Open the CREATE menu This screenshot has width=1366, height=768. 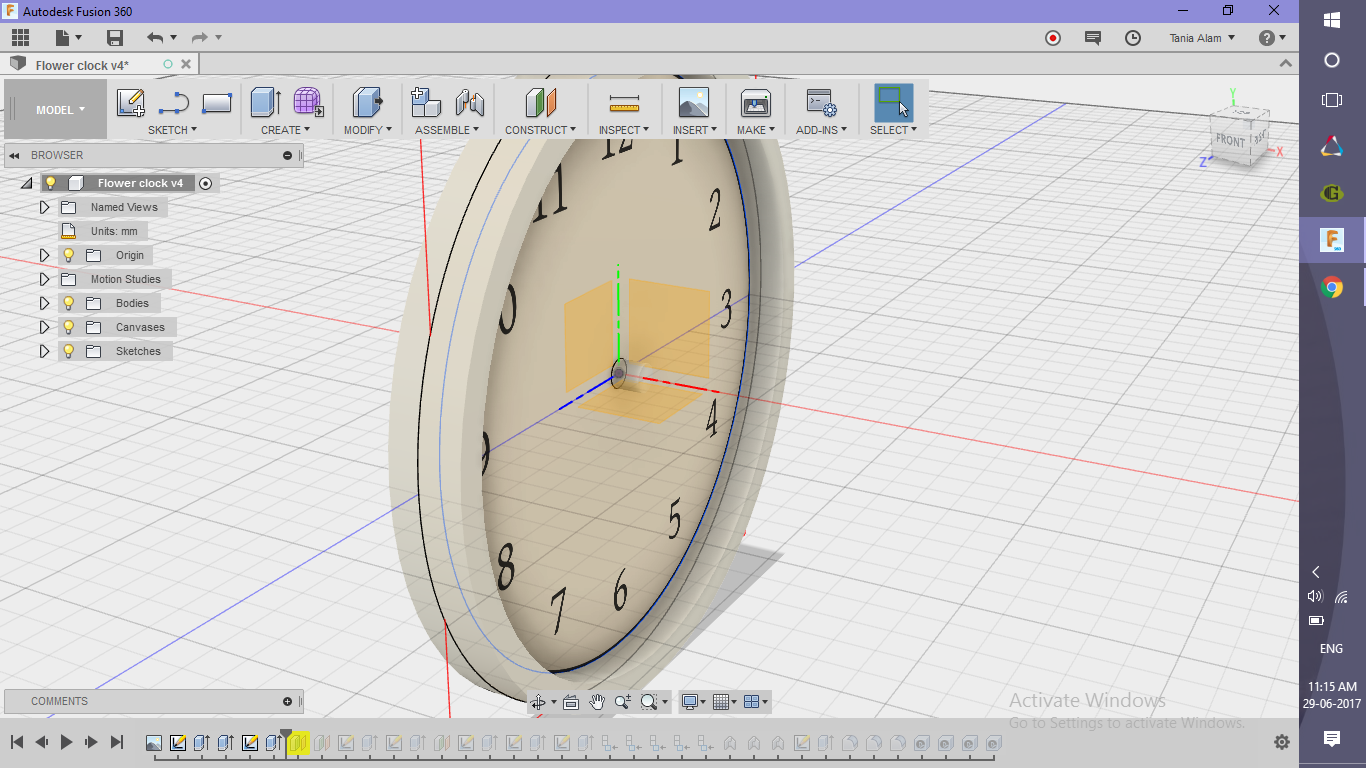[x=285, y=130]
